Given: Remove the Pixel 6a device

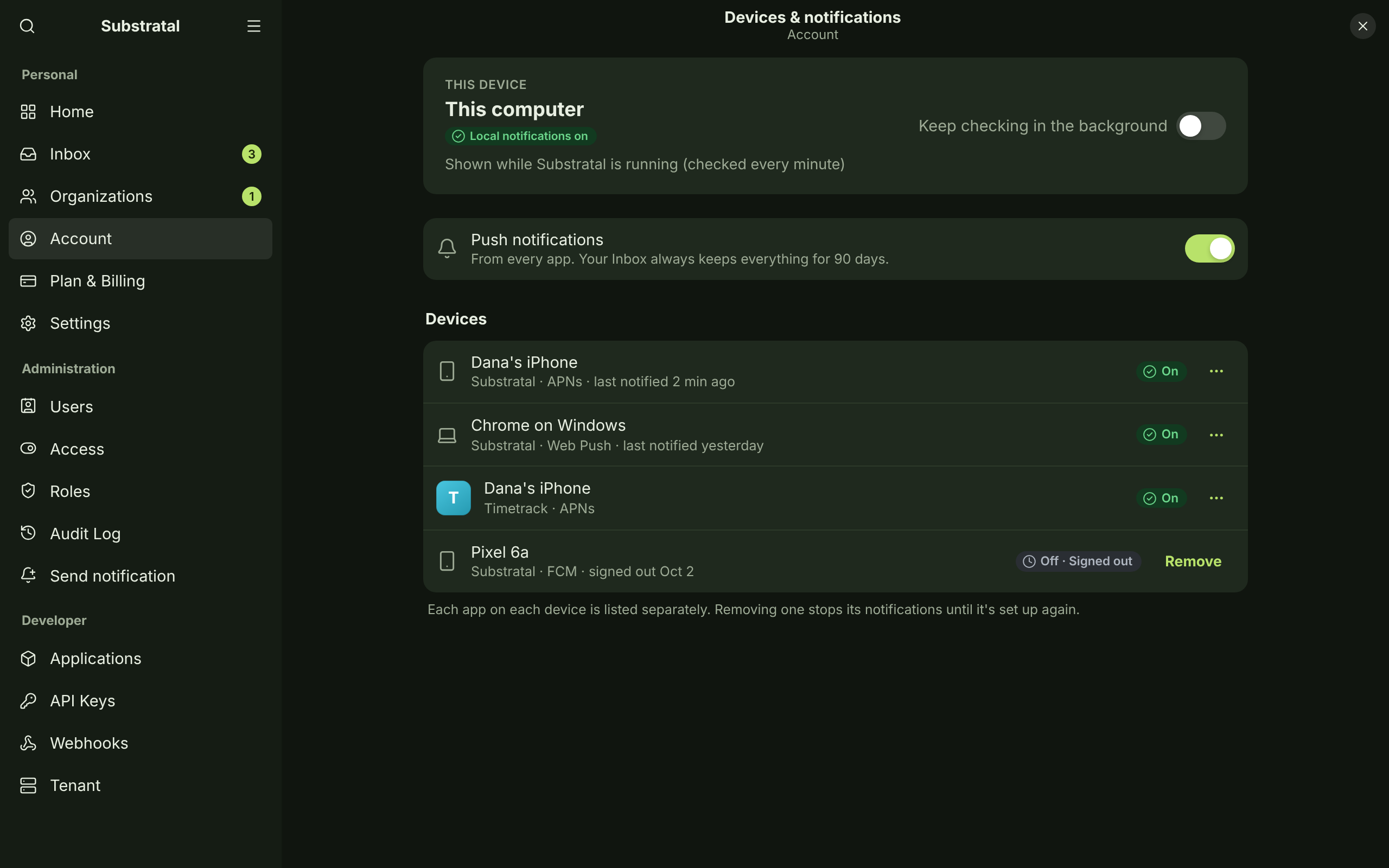Looking at the screenshot, I should [1193, 561].
